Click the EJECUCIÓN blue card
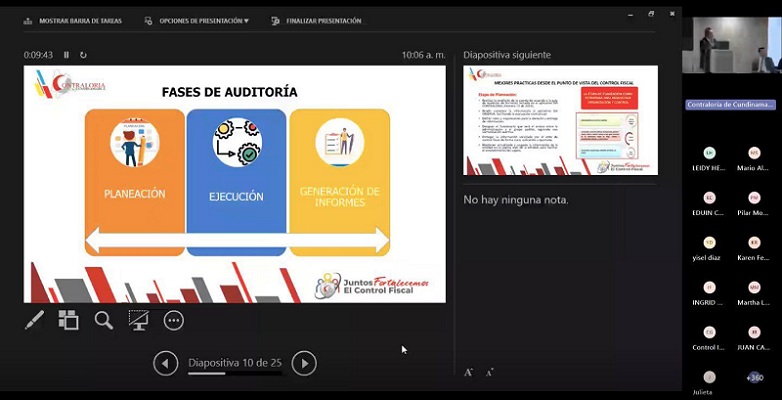The height and width of the screenshot is (400, 782). click(236, 183)
